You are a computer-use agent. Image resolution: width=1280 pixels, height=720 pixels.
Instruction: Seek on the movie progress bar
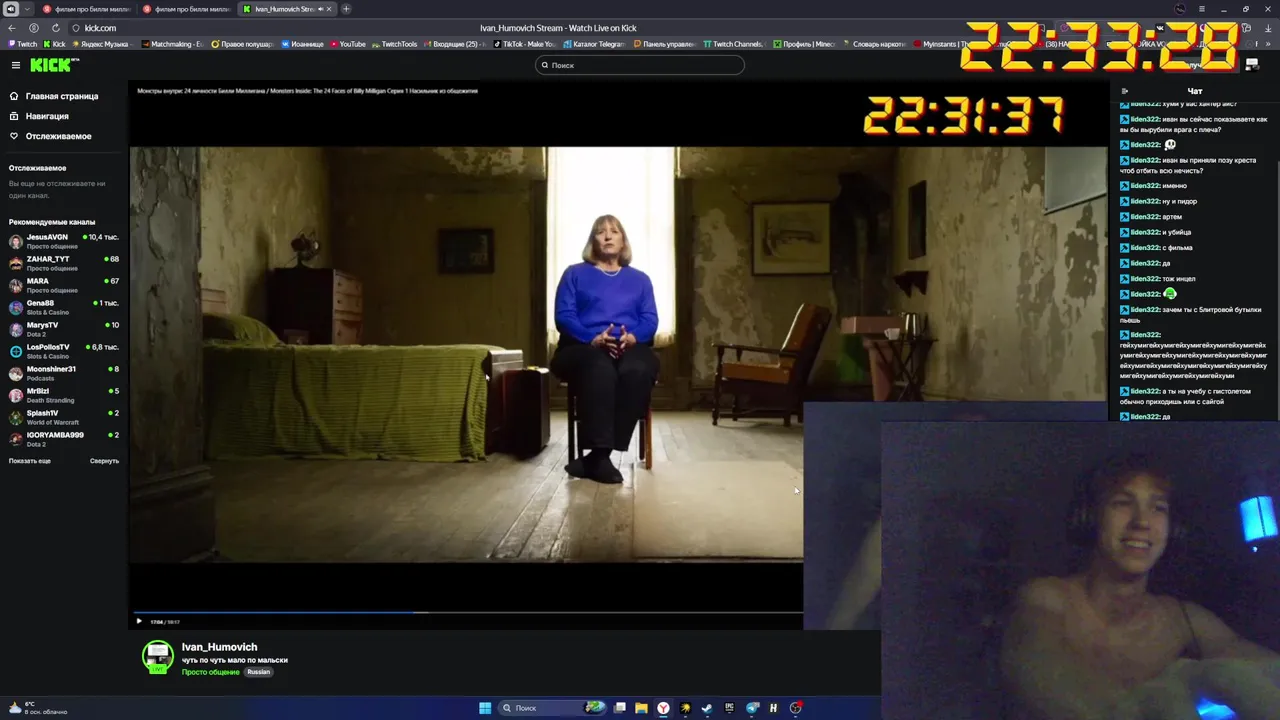click(x=468, y=612)
